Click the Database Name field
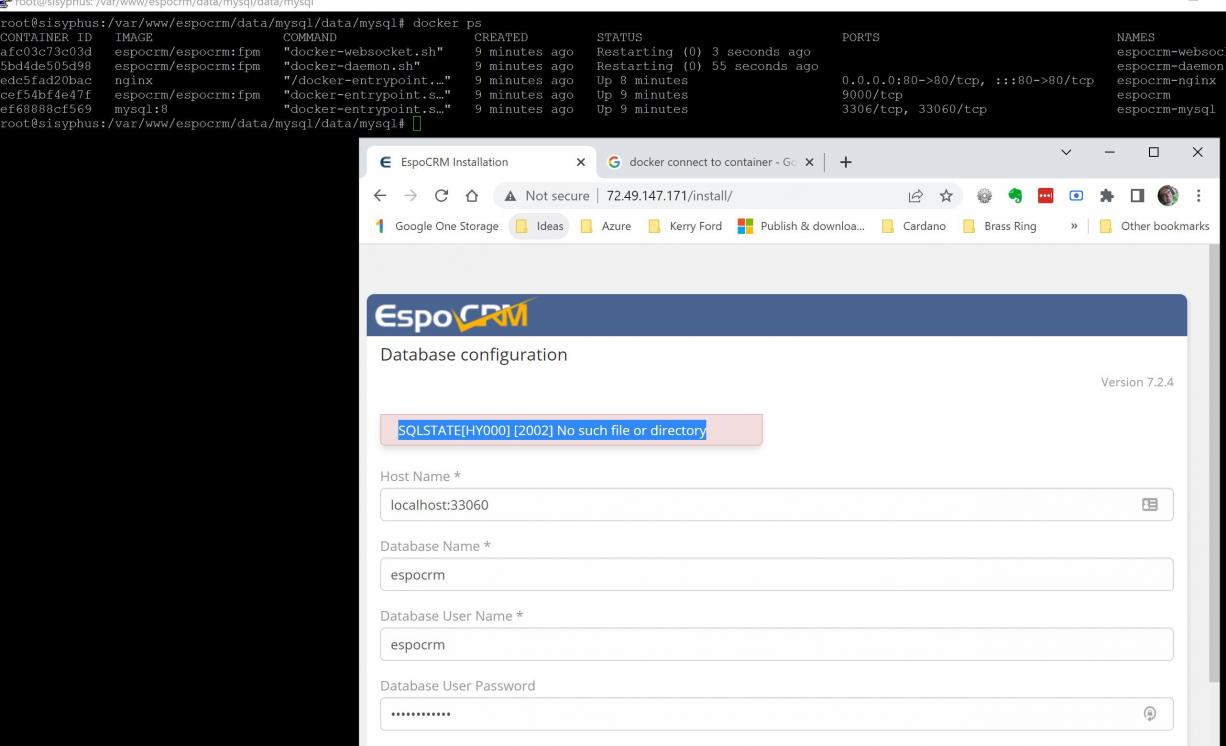This screenshot has height=746, width=1226. [776, 575]
